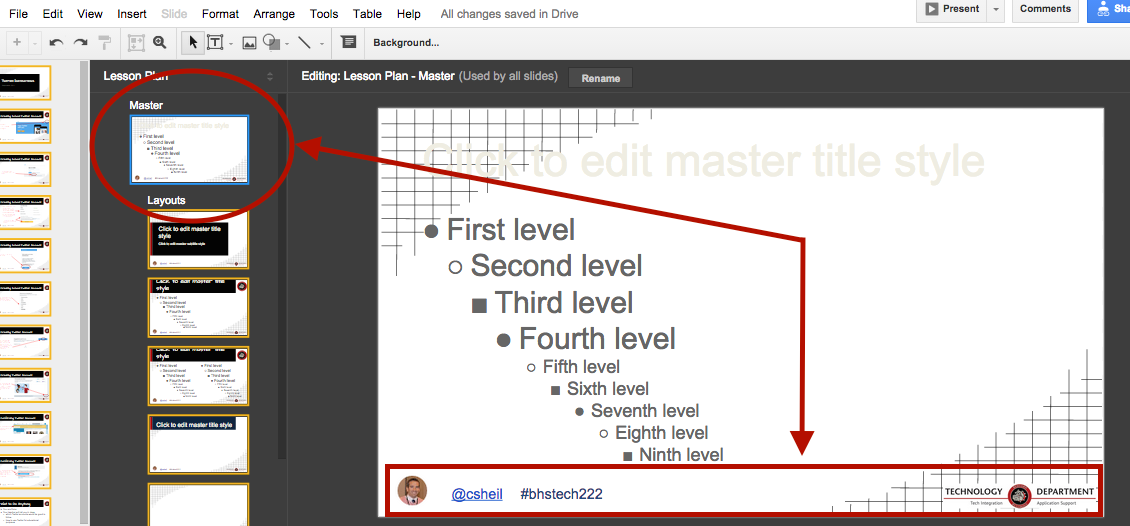Screen dimensions: 1130x526
Task: Click the Insert comment toolbar icon
Action: pyautogui.click(x=348, y=42)
